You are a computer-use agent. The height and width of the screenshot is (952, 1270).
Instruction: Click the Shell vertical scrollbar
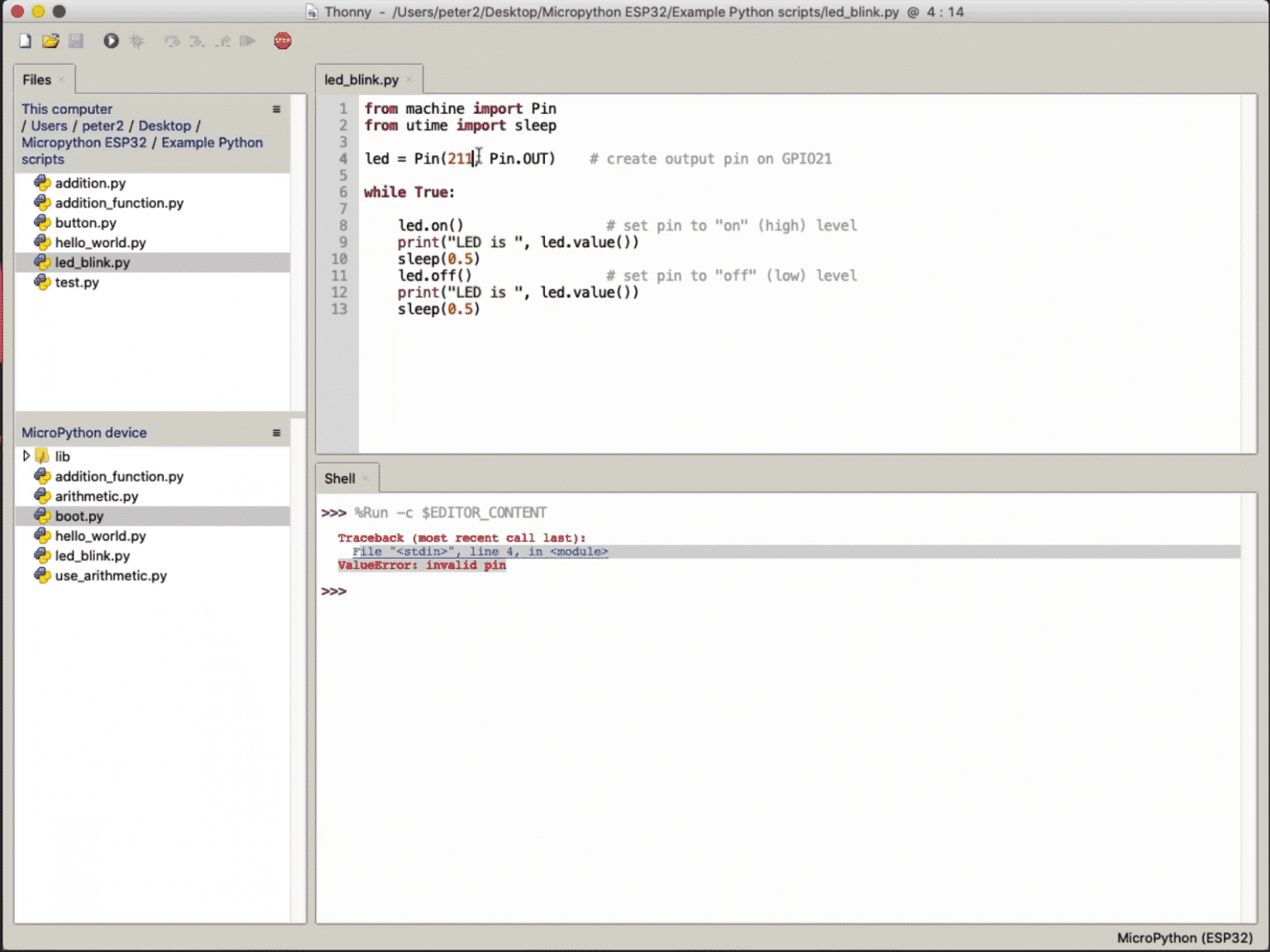1249,708
